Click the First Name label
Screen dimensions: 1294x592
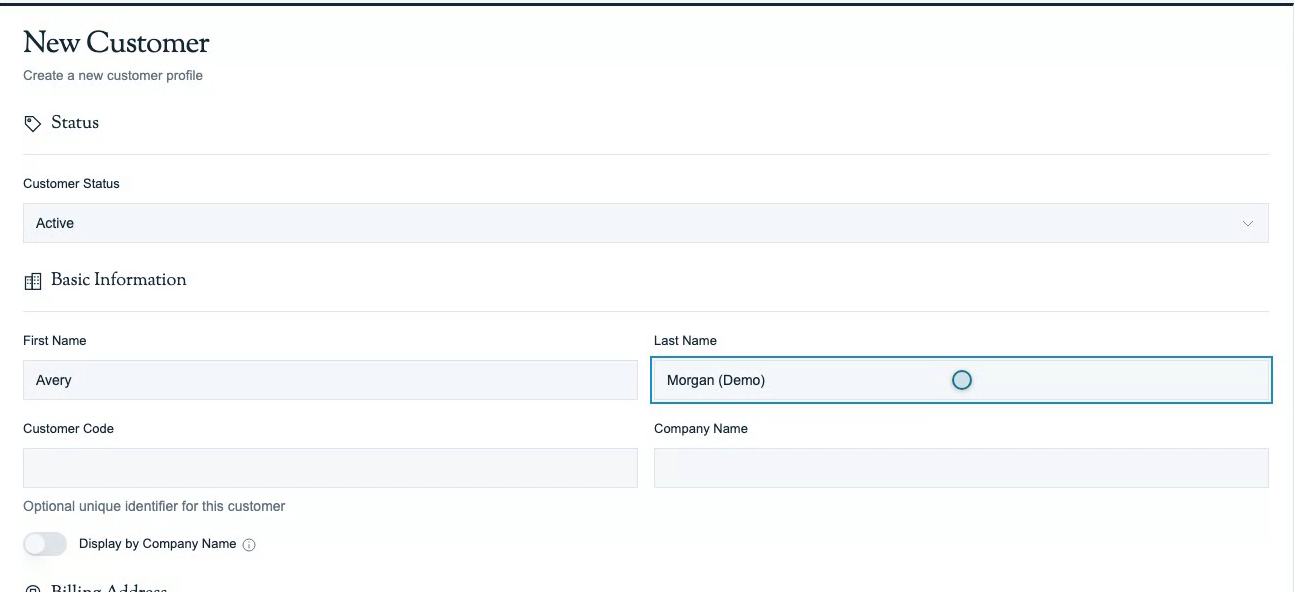point(55,341)
